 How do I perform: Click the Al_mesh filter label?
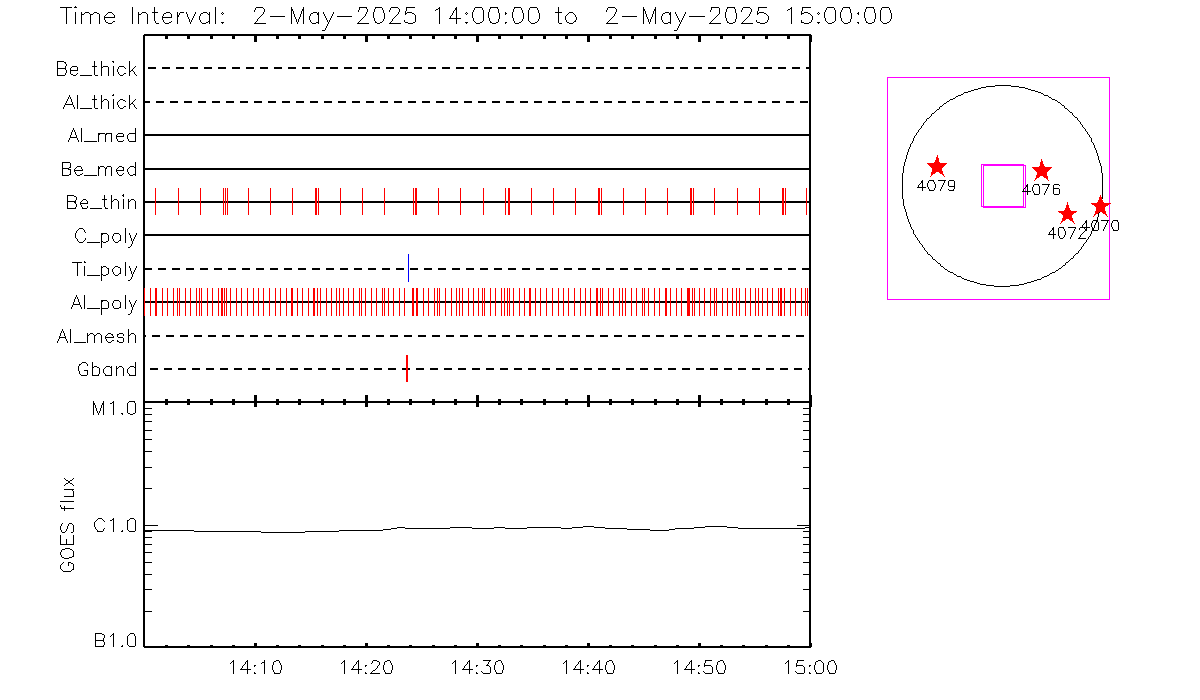[x=97, y=336]
